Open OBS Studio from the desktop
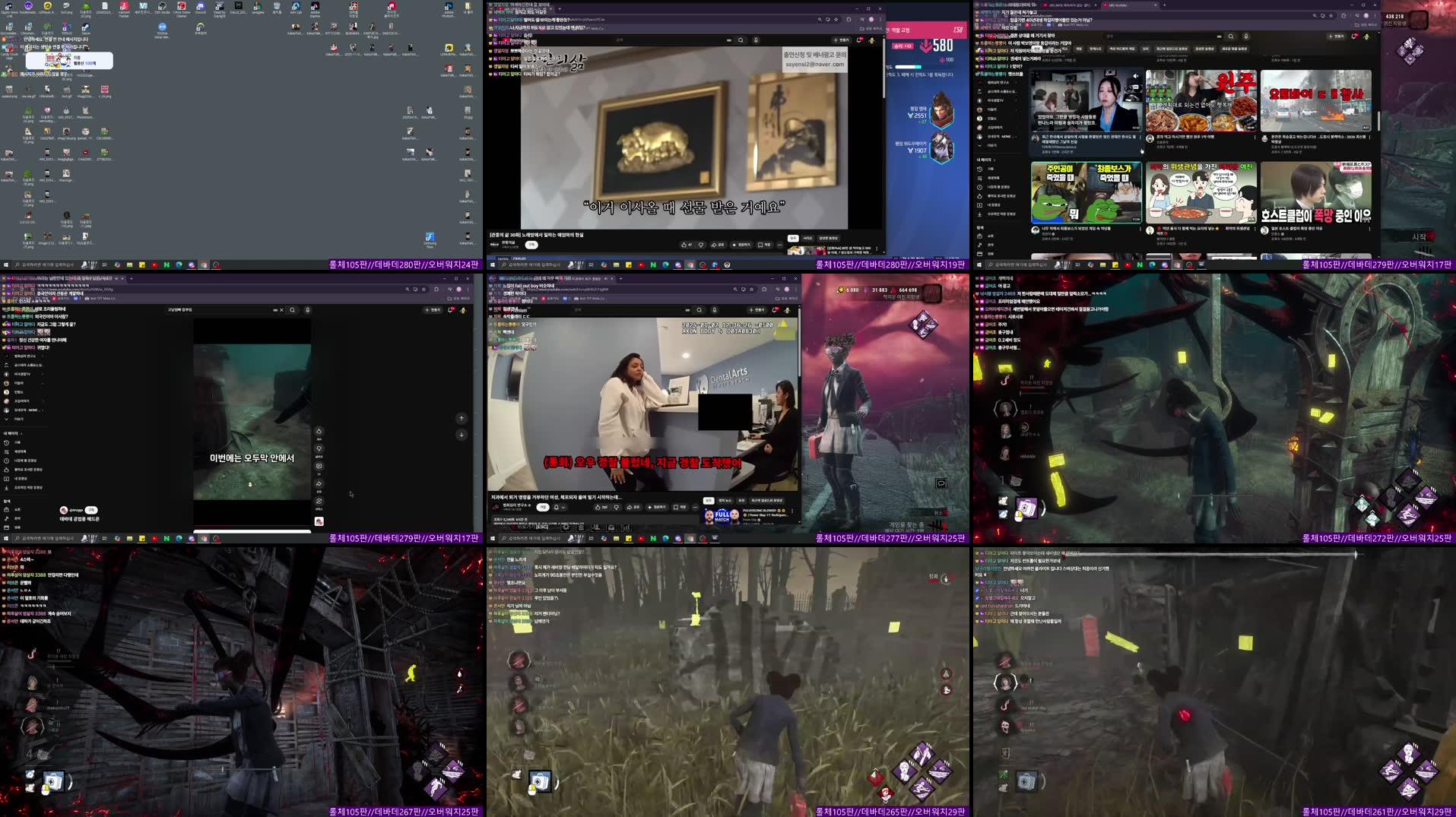 [x=163, y=9]
